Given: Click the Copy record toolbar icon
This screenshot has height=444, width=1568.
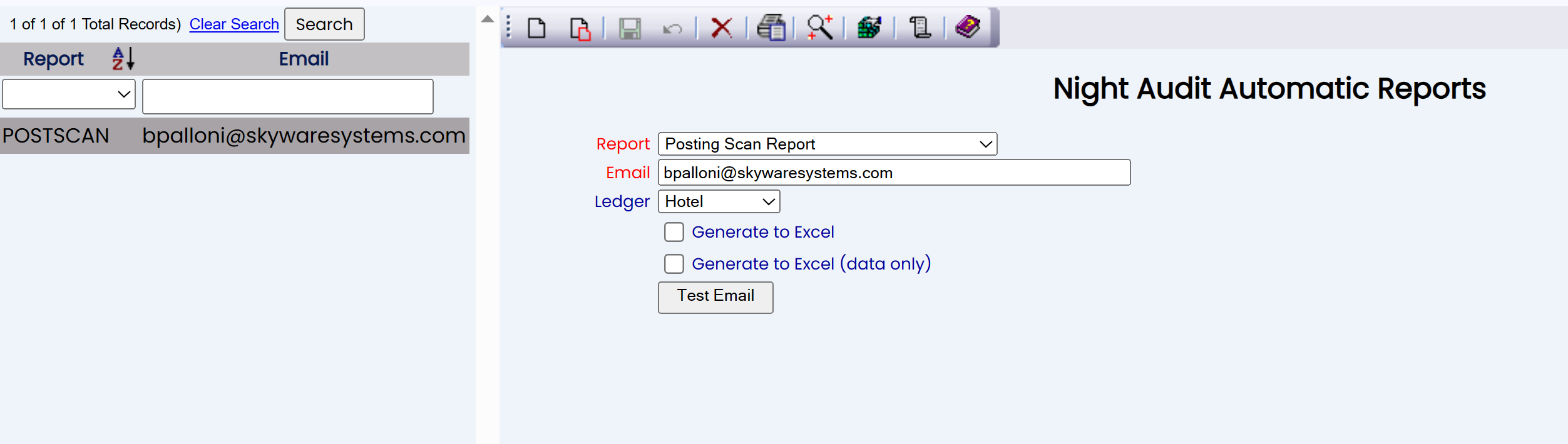Looking at the screenshot, I should [580, 28].
